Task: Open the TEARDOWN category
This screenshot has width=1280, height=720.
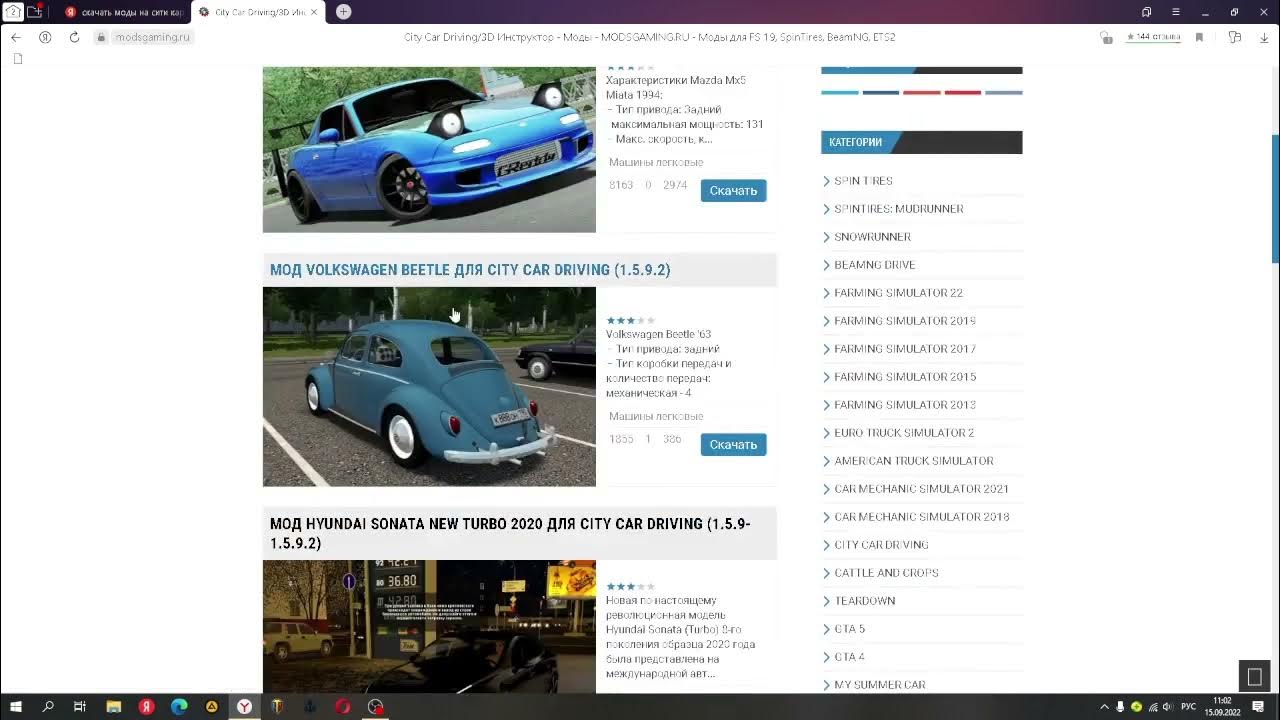Action: 864,601
